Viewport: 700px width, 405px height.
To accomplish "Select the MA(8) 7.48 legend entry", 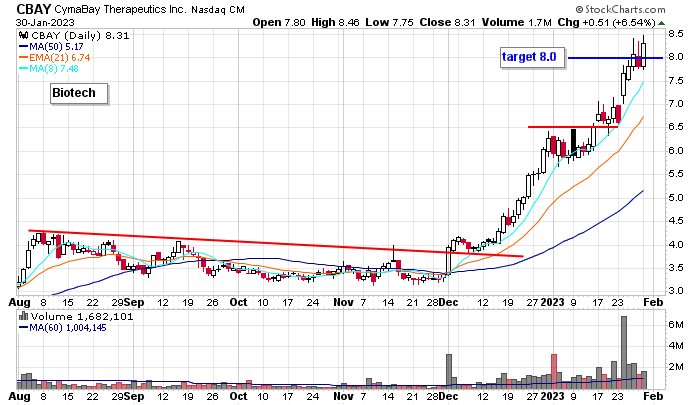I will coord(49,68).
